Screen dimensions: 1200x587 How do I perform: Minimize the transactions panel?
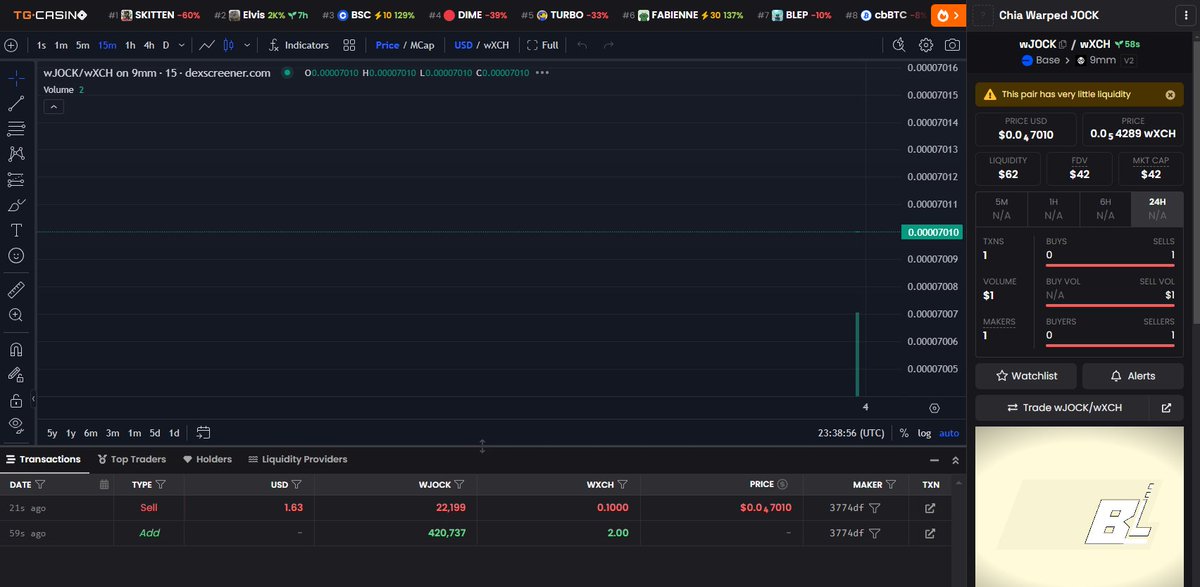(934, 460)
